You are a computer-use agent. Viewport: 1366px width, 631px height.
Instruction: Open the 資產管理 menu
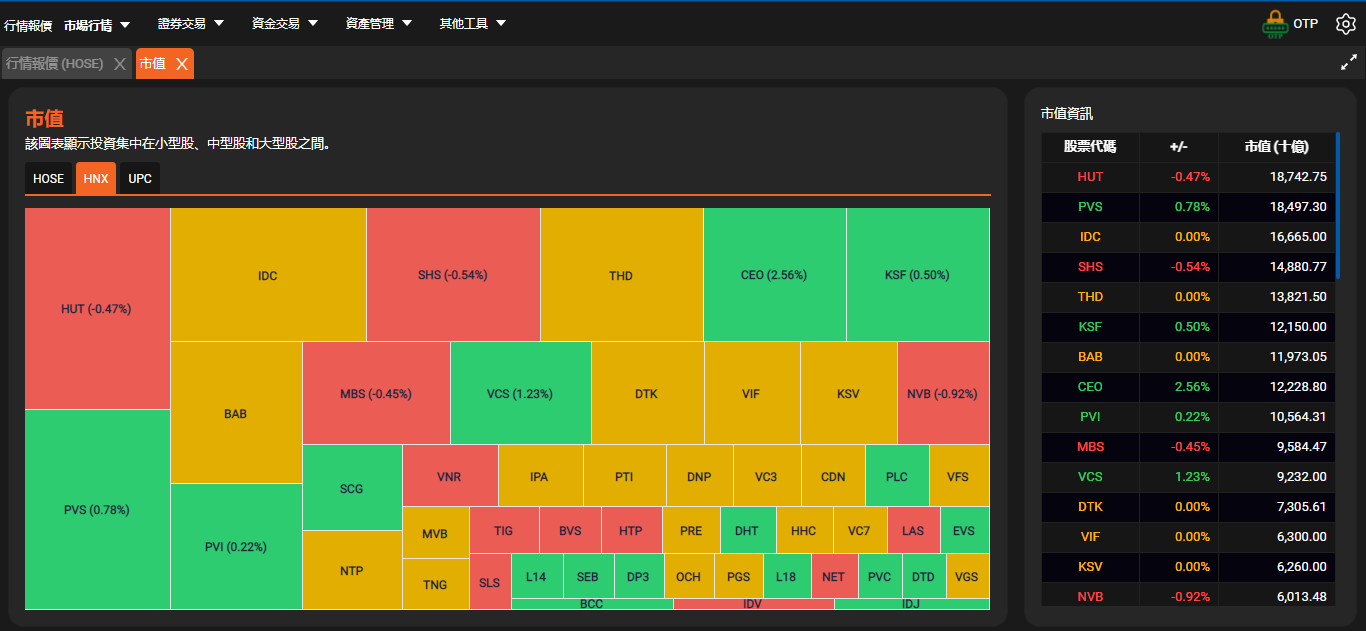pos(378,23)
